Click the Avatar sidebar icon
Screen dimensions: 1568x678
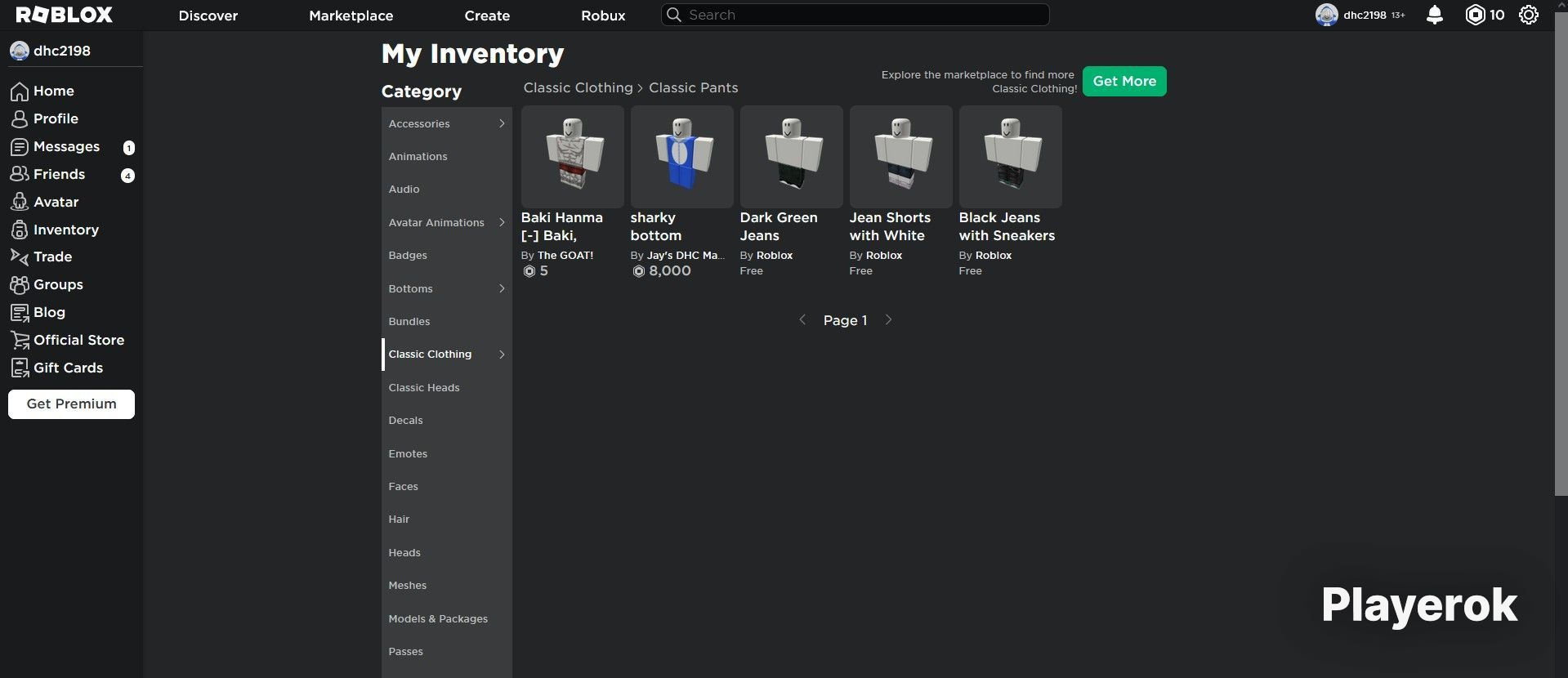pyautogui.click(x=20, y=202)
